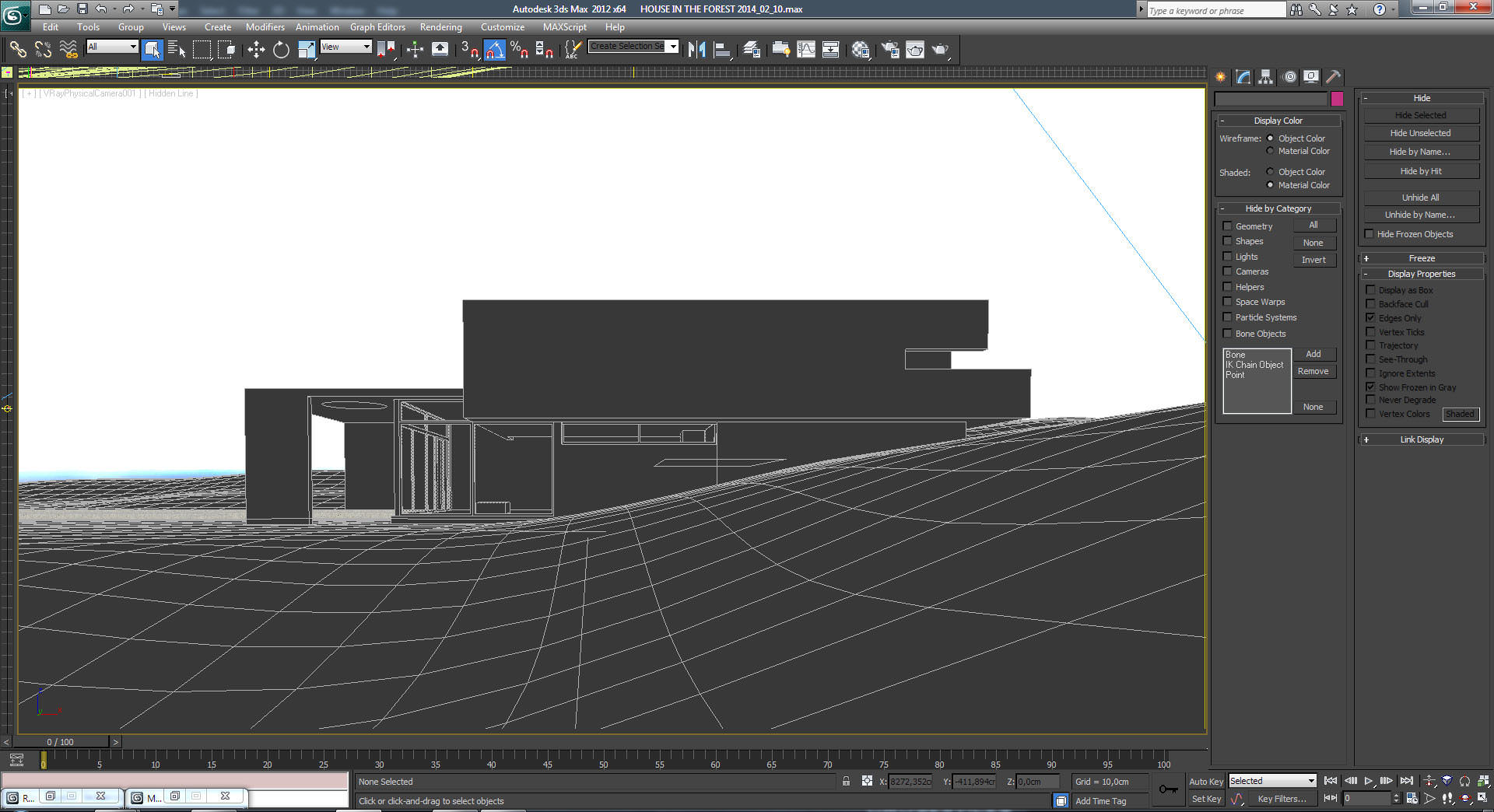Activate the Select and Move tool

coord(256,50)
